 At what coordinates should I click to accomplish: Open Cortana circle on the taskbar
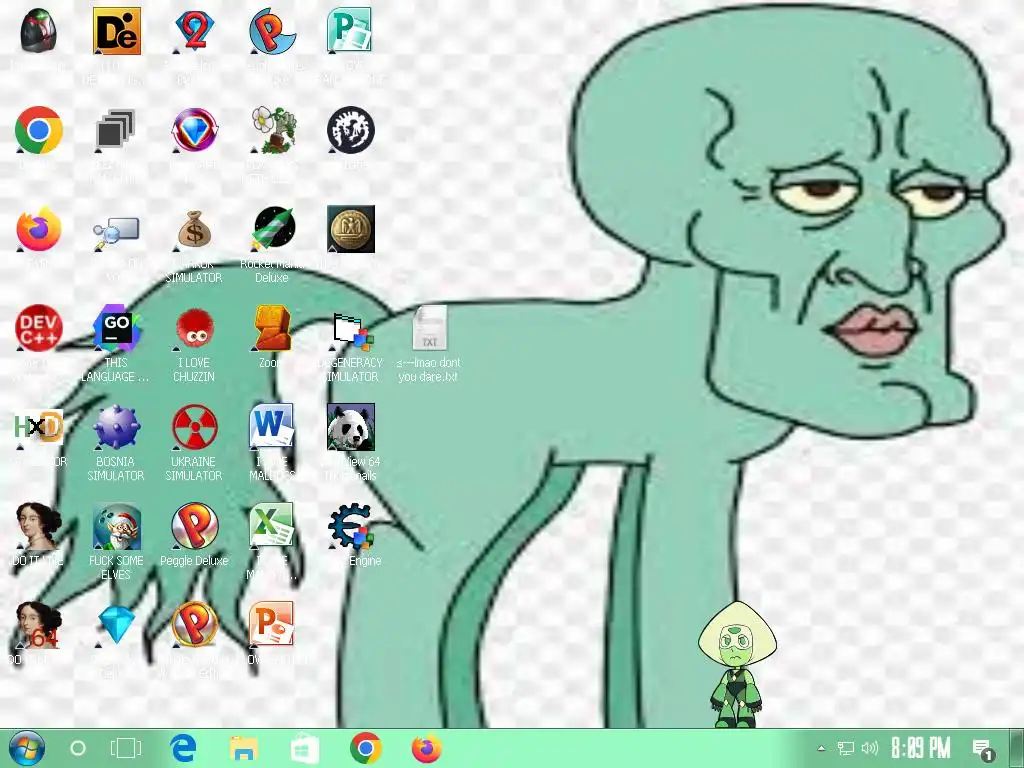click(78, 748)
